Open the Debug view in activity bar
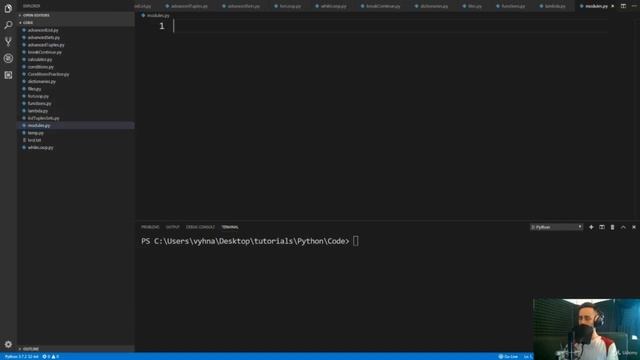Viewport: 640px width, 360px height. pos(8,58)
